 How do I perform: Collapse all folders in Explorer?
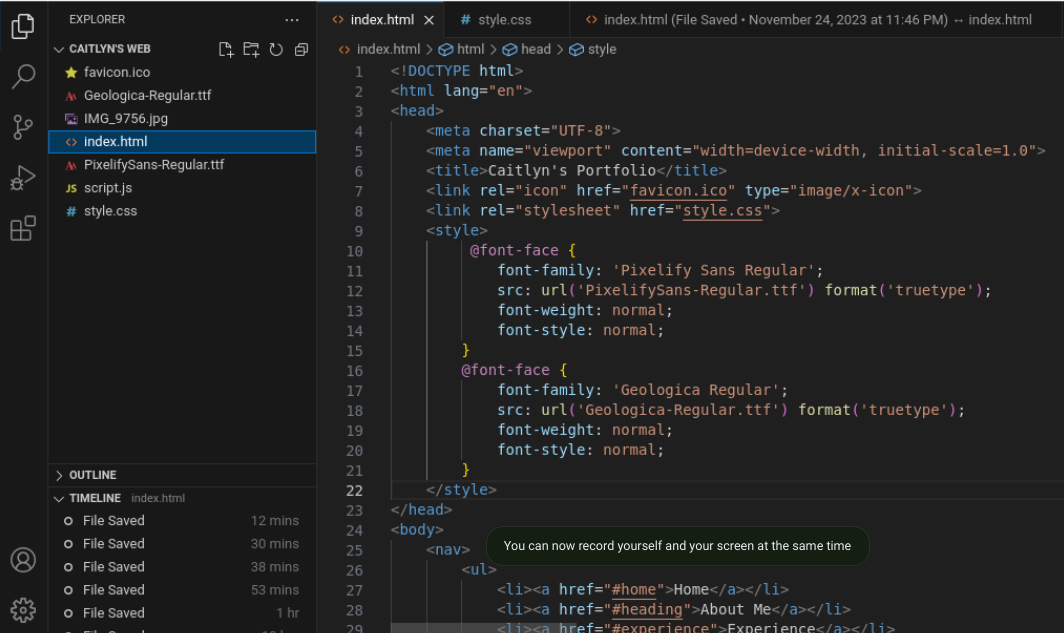(x=301, y=49)
